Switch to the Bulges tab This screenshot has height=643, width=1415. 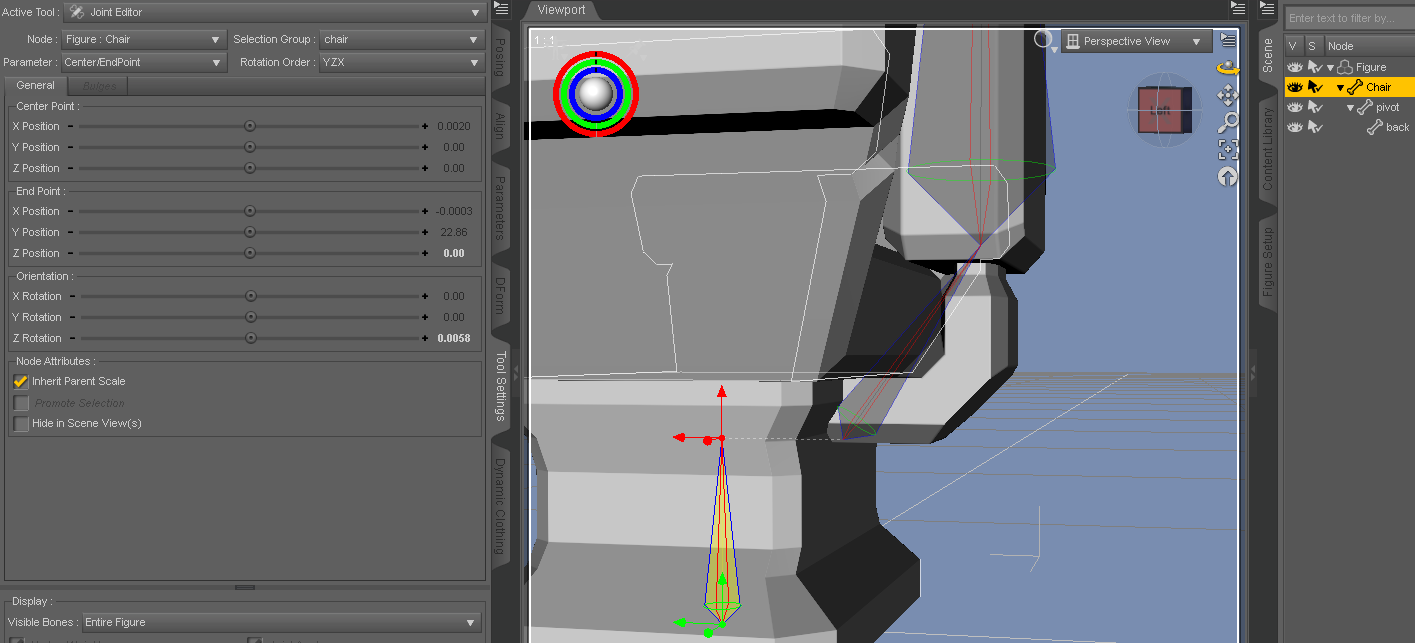pos(99,86)
